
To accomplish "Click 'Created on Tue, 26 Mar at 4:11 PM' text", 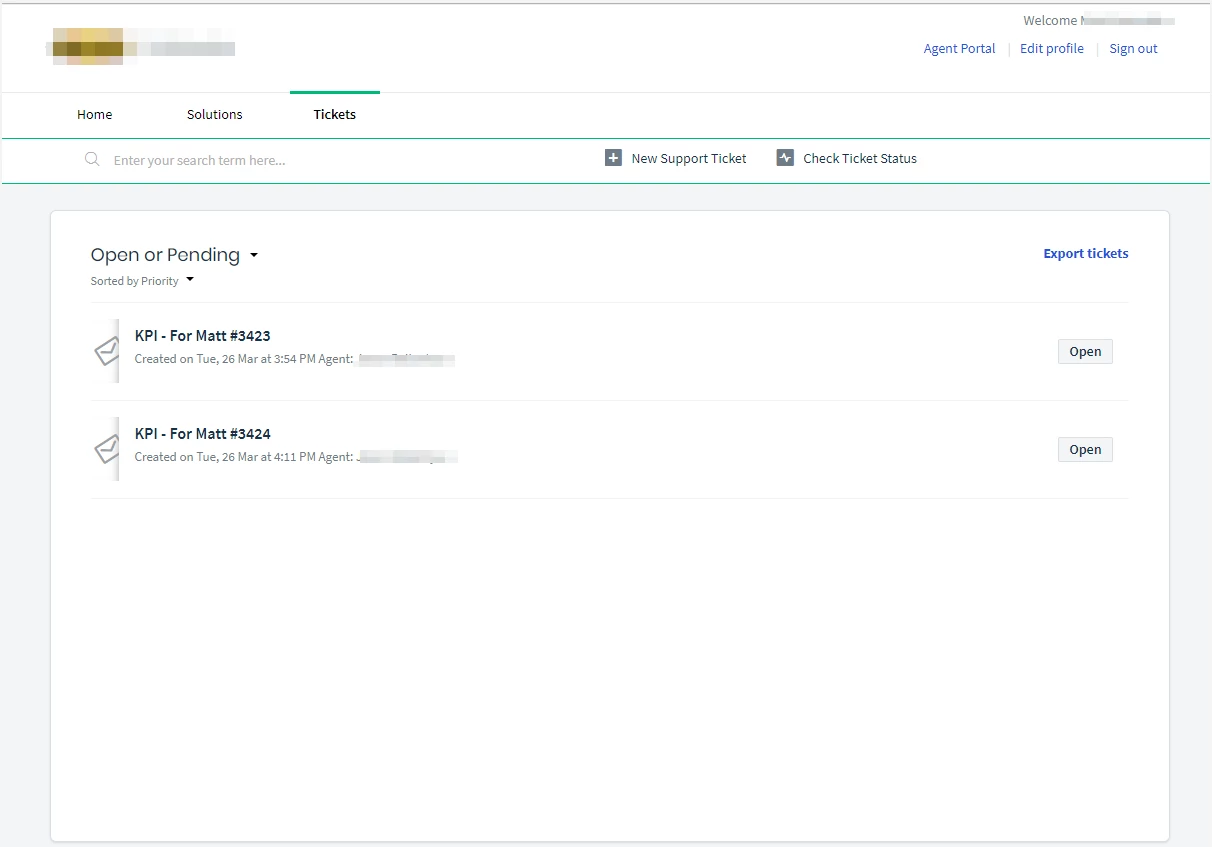I will (x=225, y=457).
